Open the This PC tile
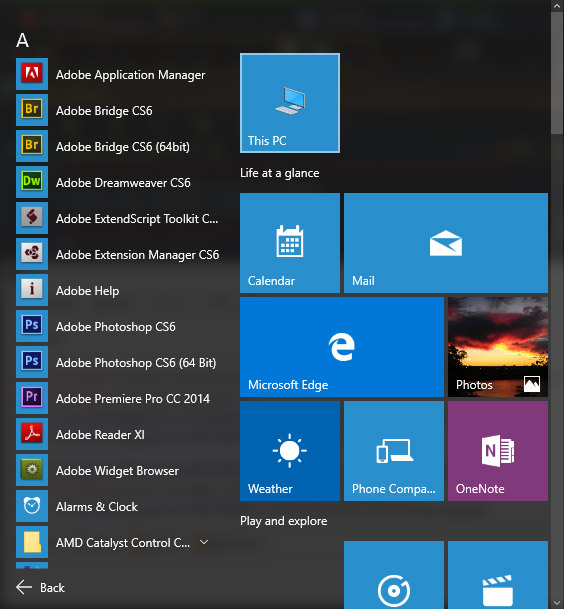 pos(290,103)
